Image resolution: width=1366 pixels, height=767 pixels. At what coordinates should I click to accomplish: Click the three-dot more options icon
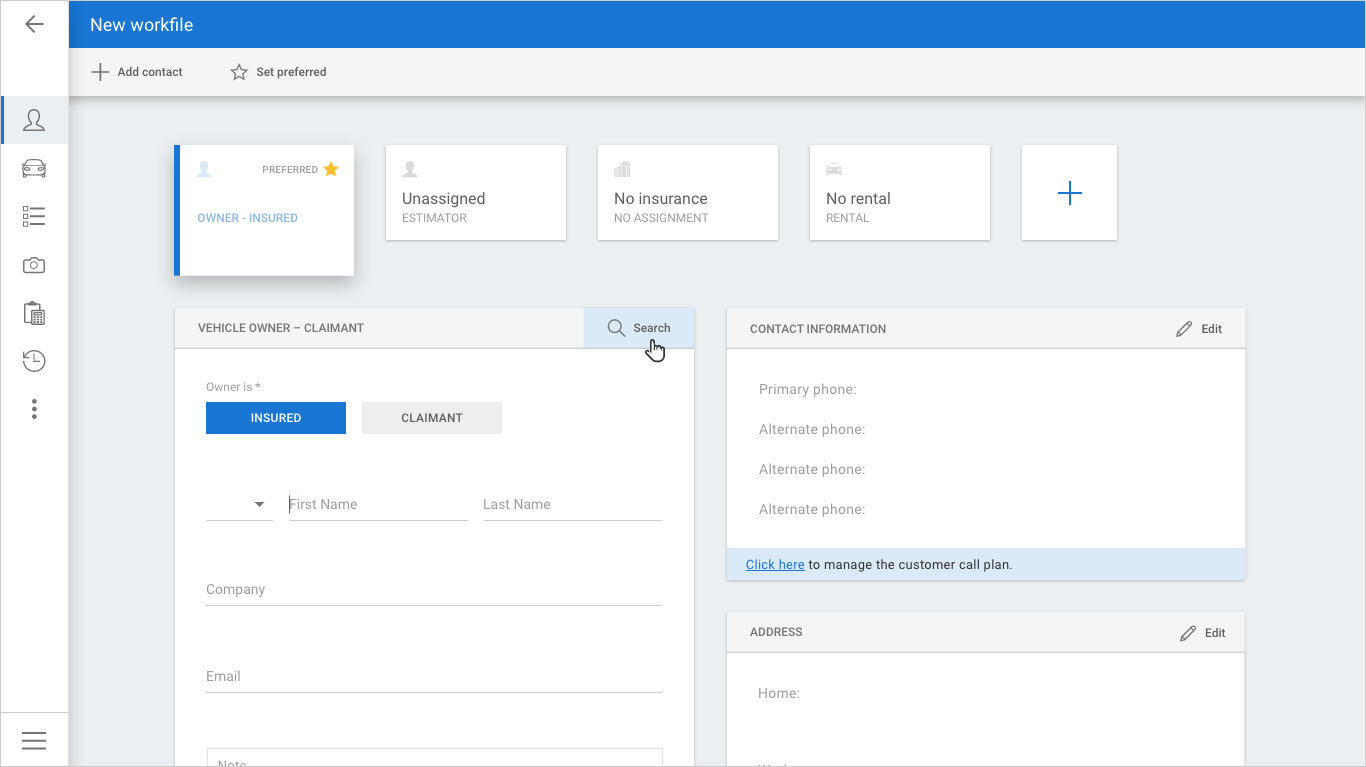(x=34, y=409)
